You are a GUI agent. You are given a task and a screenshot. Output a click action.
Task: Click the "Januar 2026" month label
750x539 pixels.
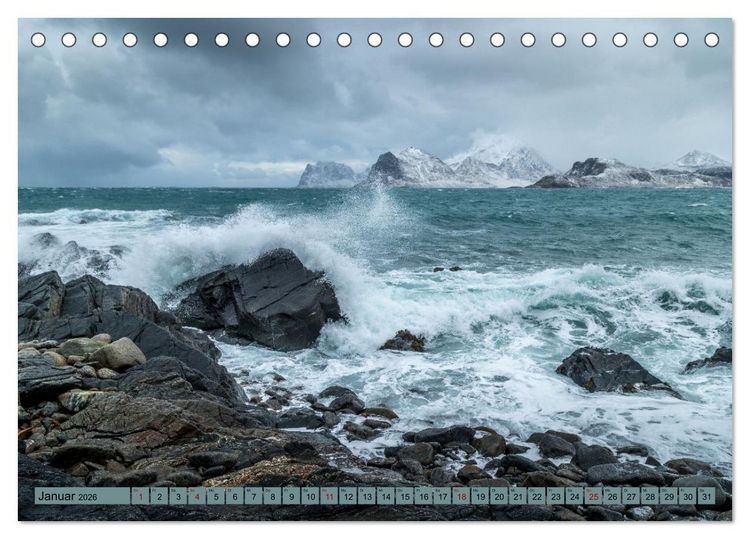67,496
